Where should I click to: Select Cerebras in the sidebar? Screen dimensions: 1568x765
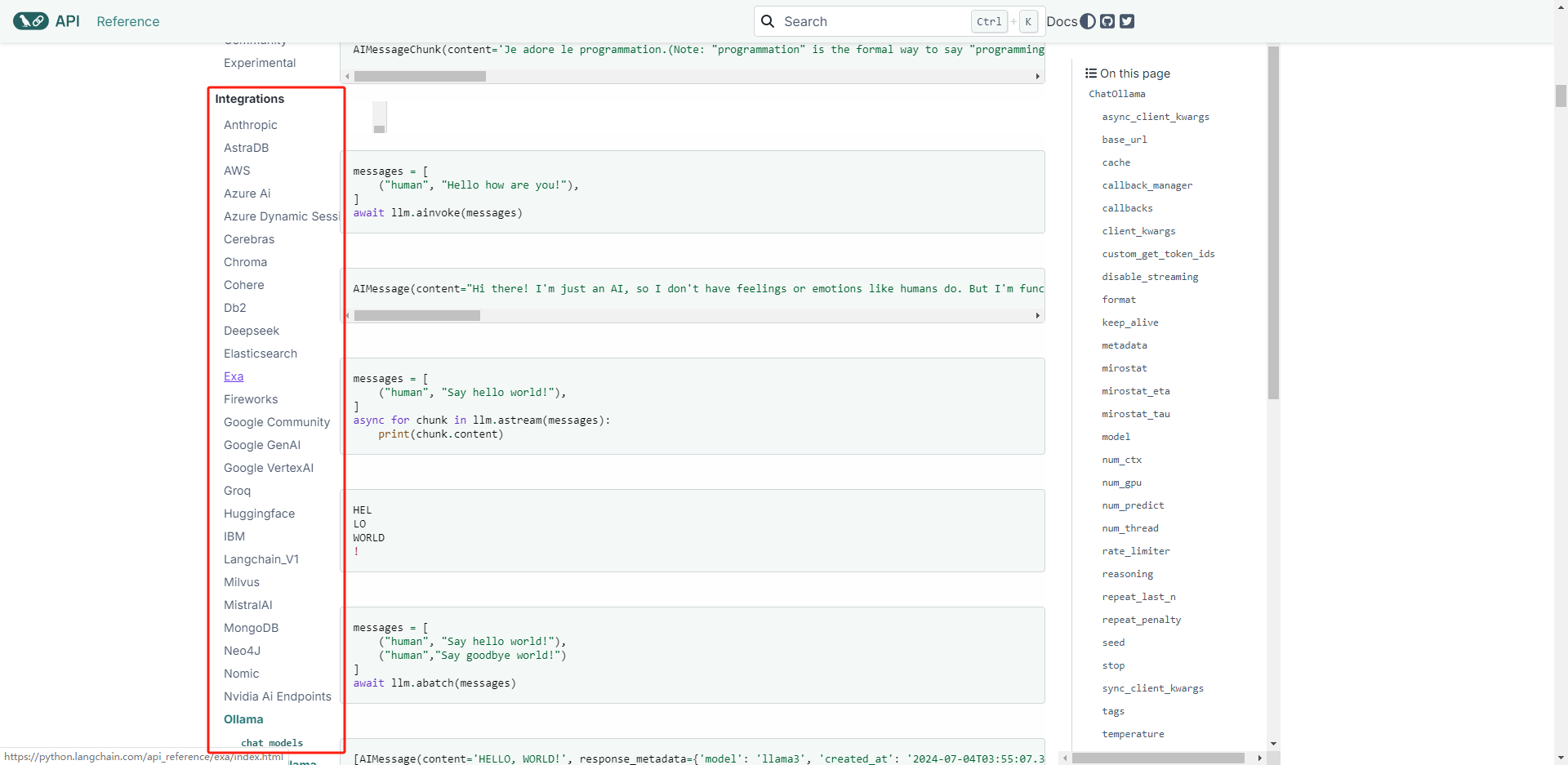[x=249, y=239]
